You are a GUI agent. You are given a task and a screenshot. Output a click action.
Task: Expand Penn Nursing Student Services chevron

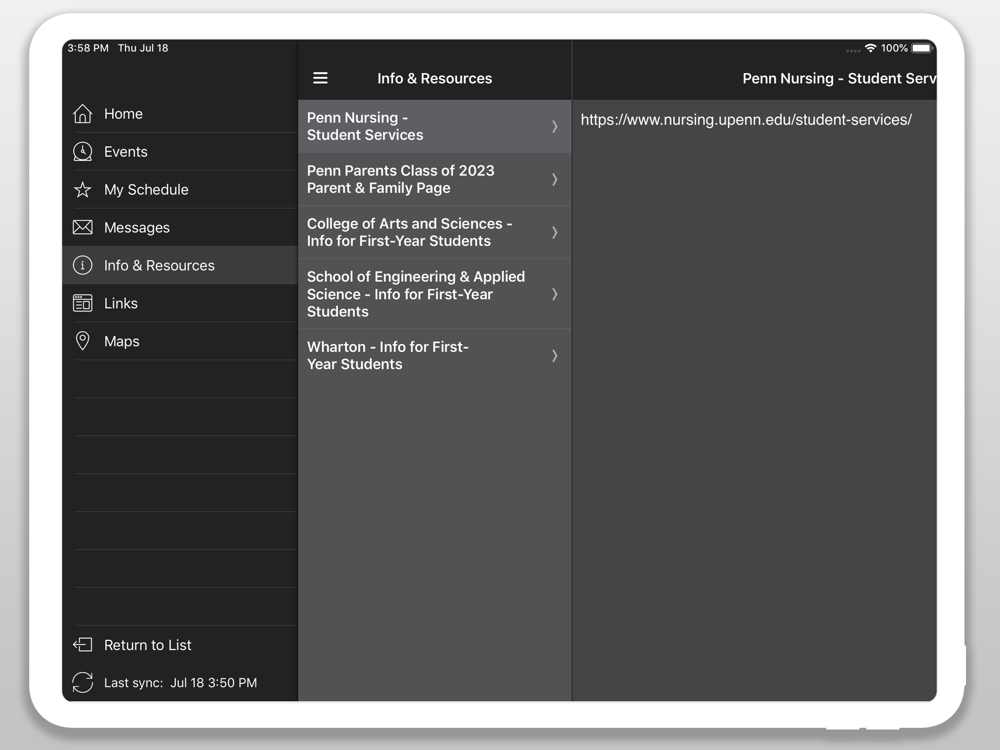[x=555, y=126]
